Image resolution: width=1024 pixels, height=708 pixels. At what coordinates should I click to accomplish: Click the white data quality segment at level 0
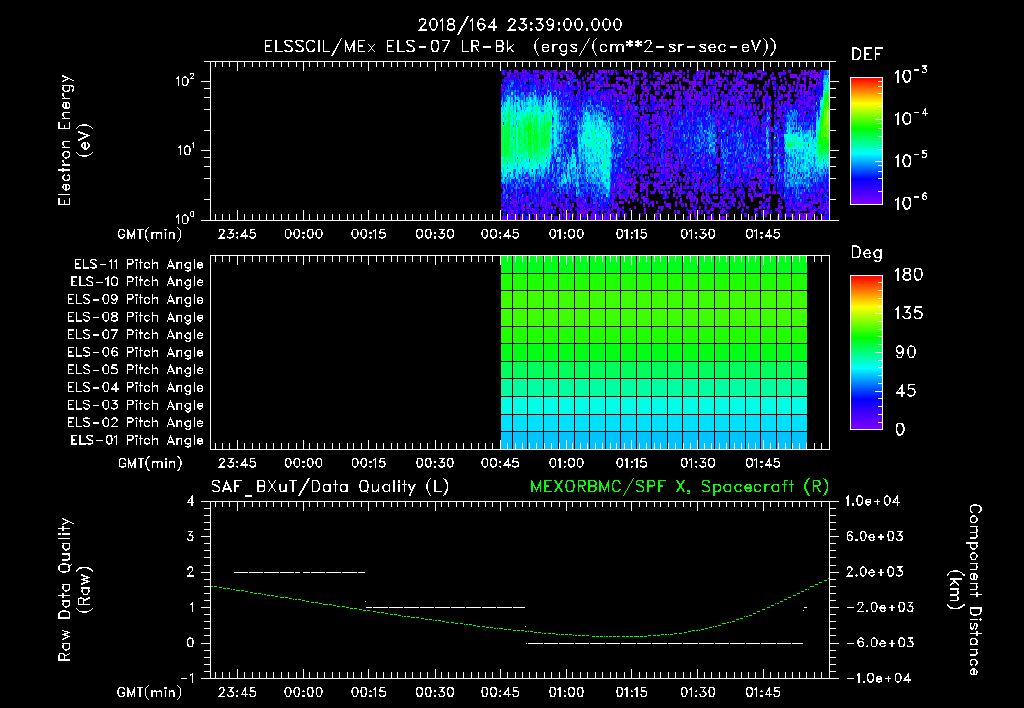665,643
